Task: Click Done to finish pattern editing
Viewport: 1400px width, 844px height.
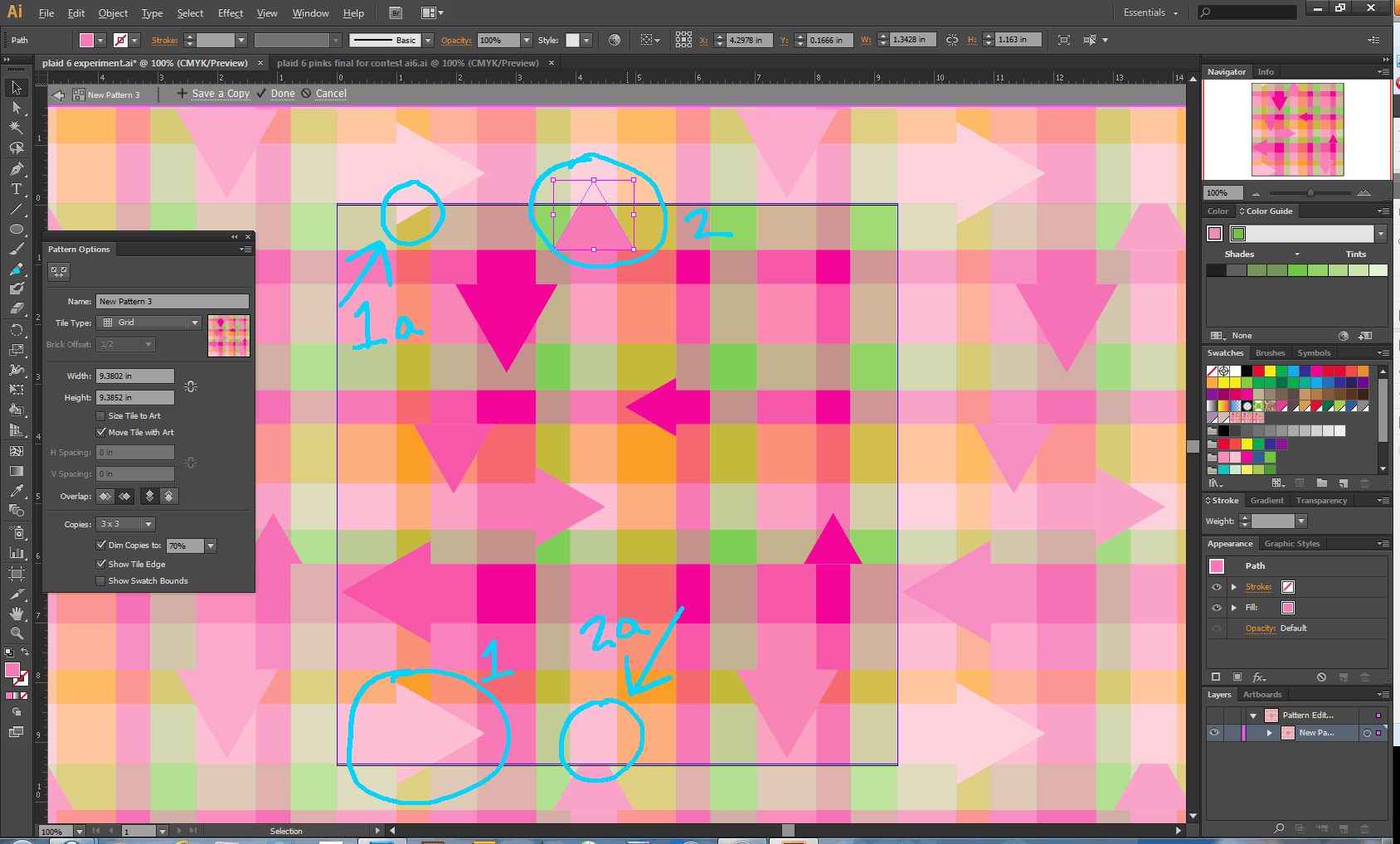Action: pyautogui.click(x=283, y=94)
